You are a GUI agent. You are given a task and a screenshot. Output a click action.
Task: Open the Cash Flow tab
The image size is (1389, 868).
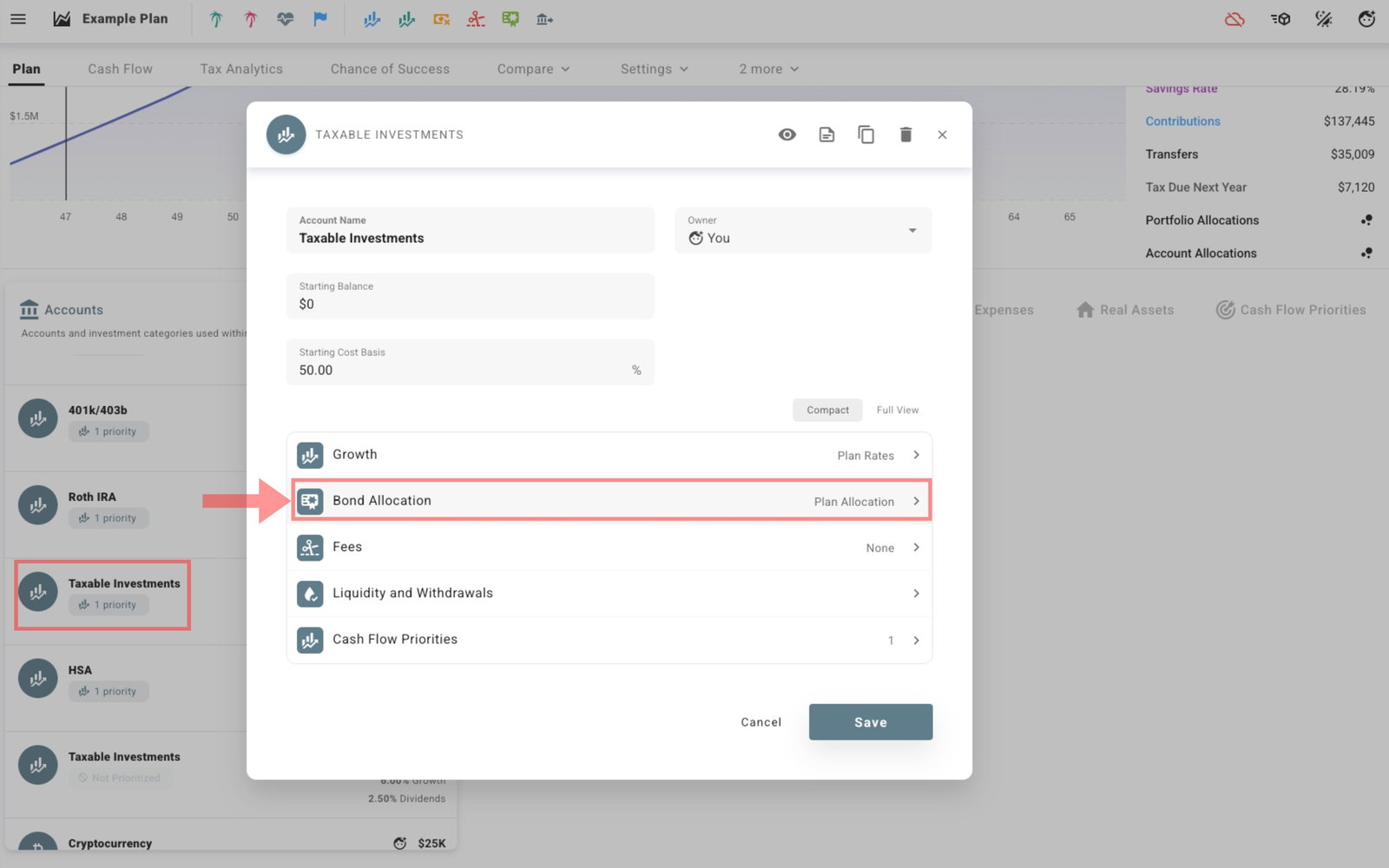(120, 69)
